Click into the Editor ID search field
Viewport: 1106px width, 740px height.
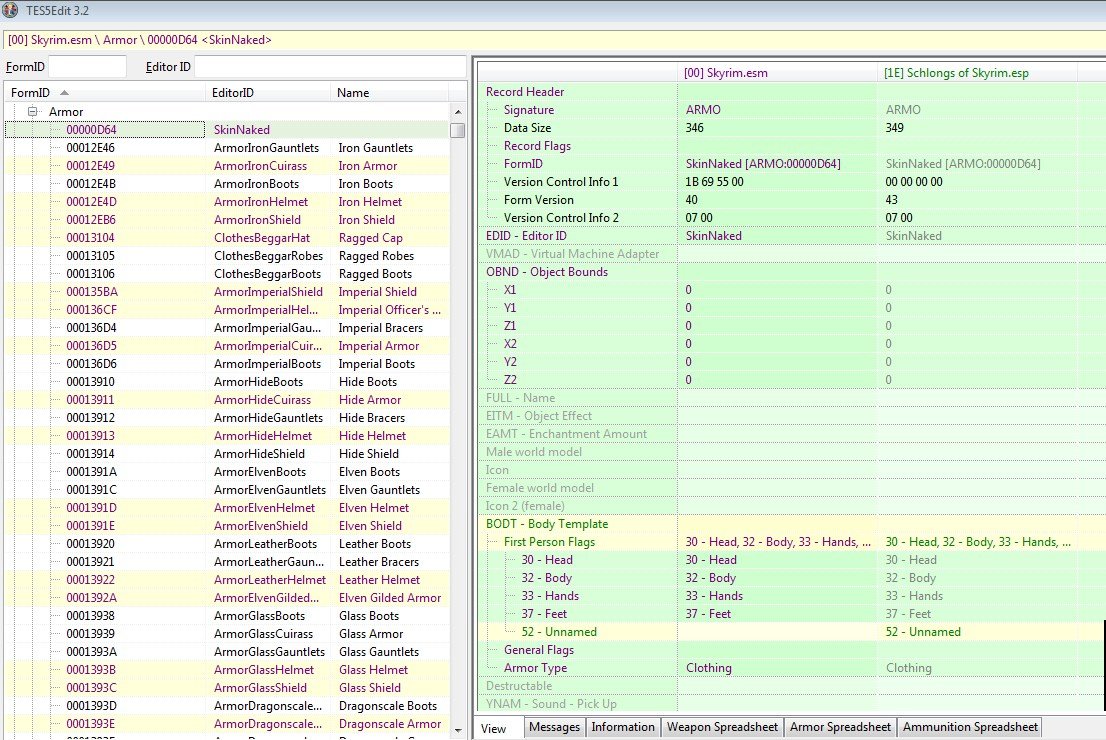click(x=329, y=67)
